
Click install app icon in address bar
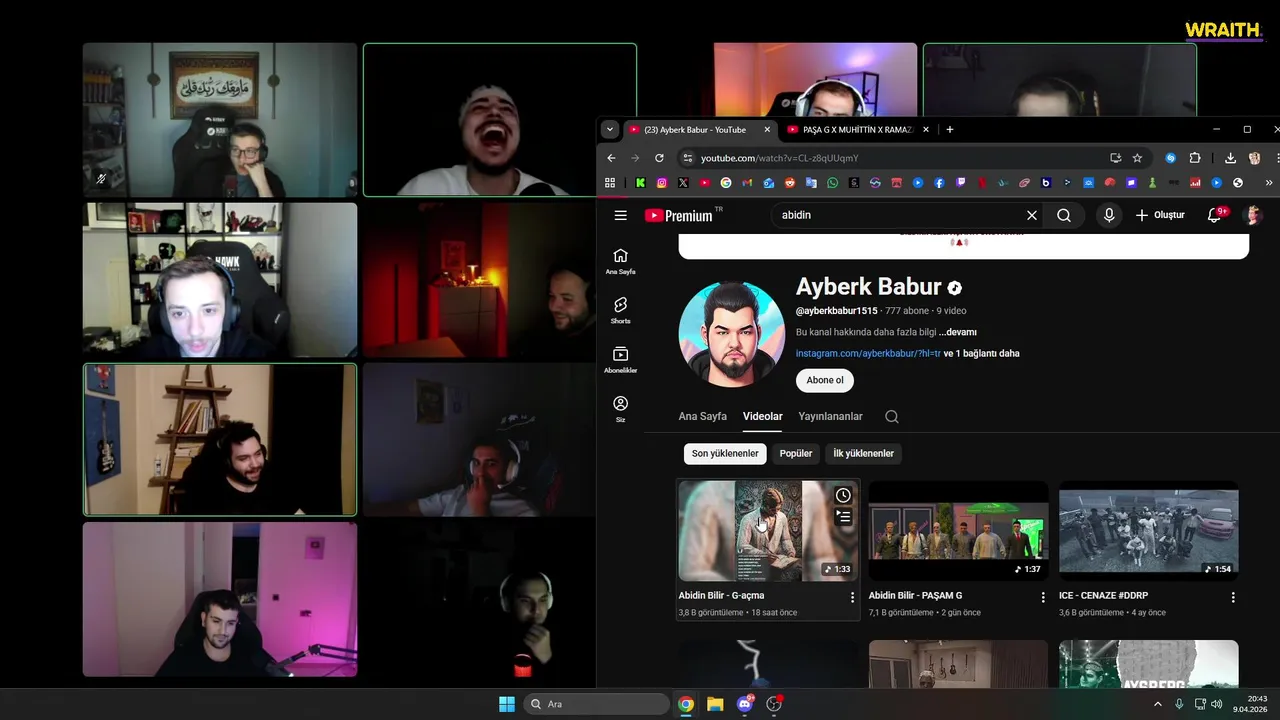(1115, 158)
